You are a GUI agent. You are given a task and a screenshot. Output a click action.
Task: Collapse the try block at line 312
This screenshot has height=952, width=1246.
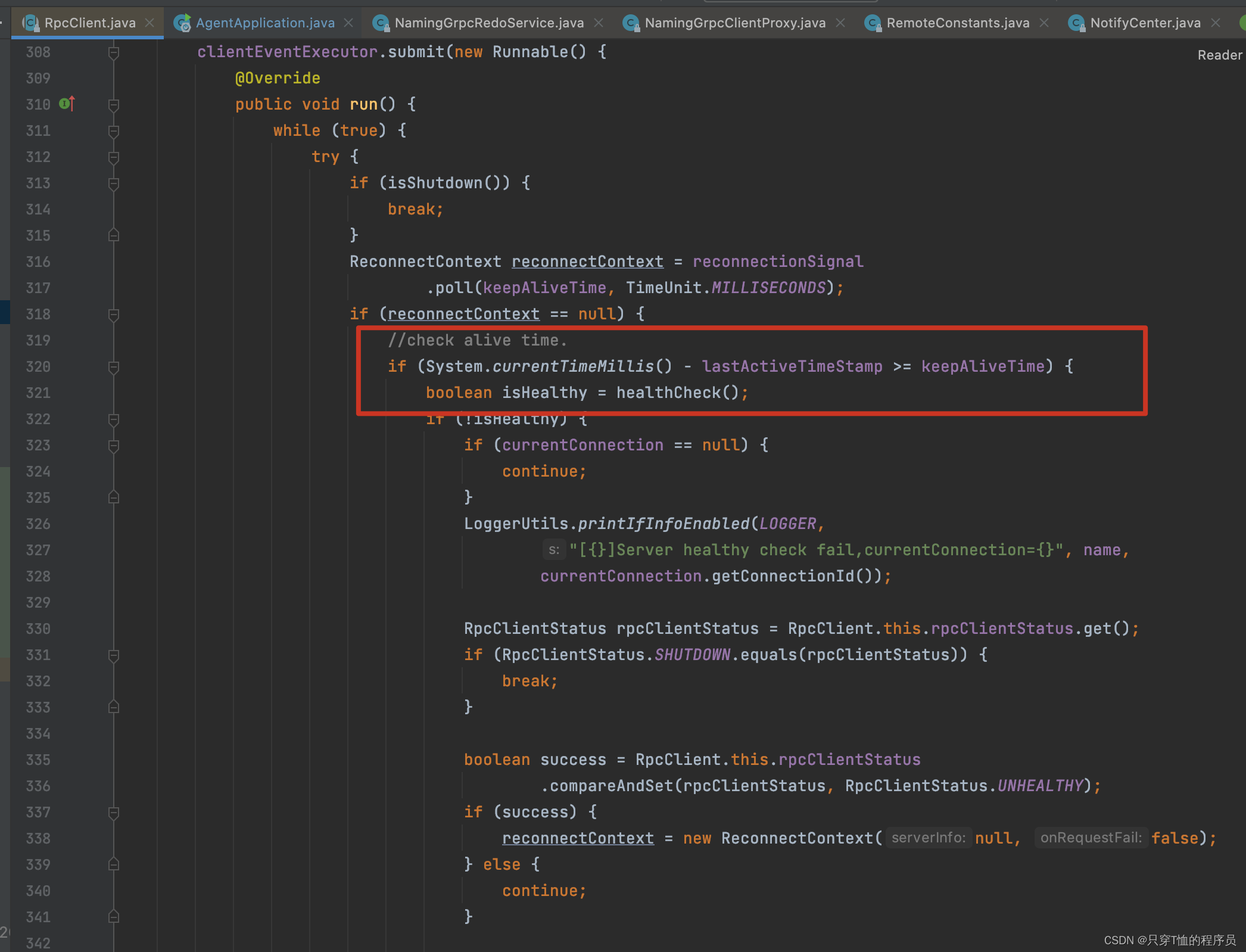click(114, 157)
